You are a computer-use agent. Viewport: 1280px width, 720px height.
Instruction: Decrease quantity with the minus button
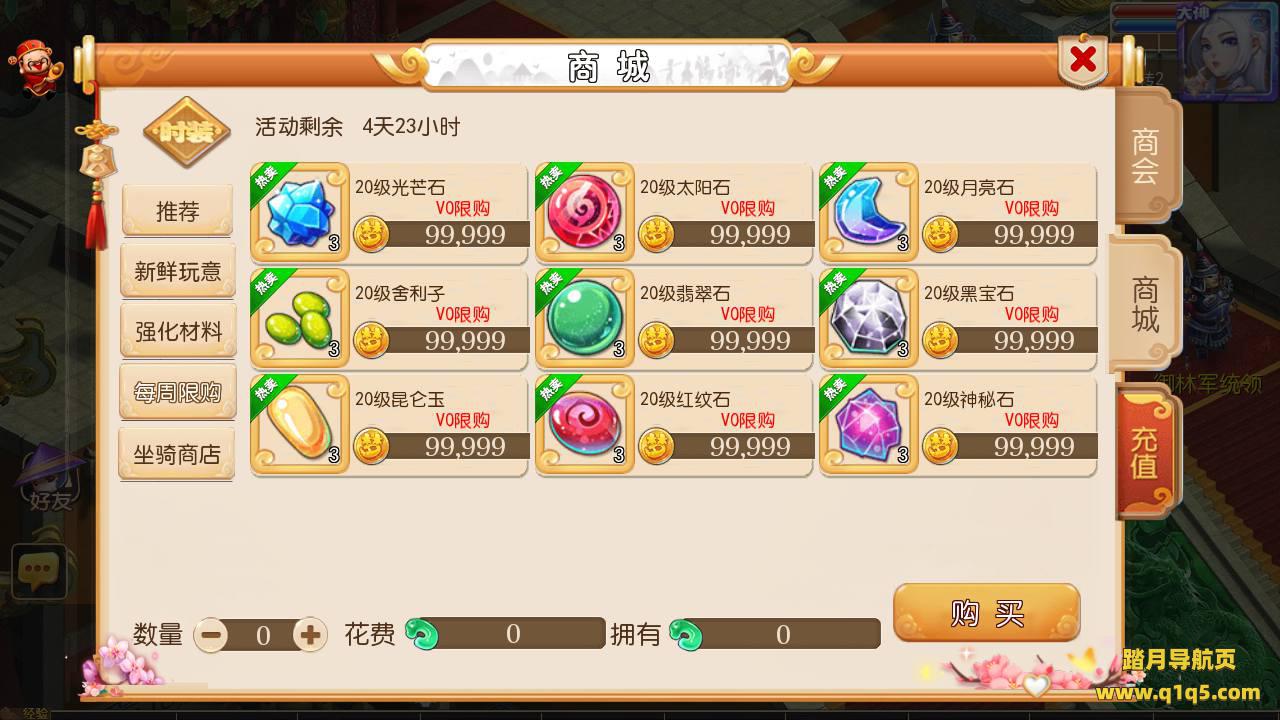pyautogui.click(x=211, y=634)
